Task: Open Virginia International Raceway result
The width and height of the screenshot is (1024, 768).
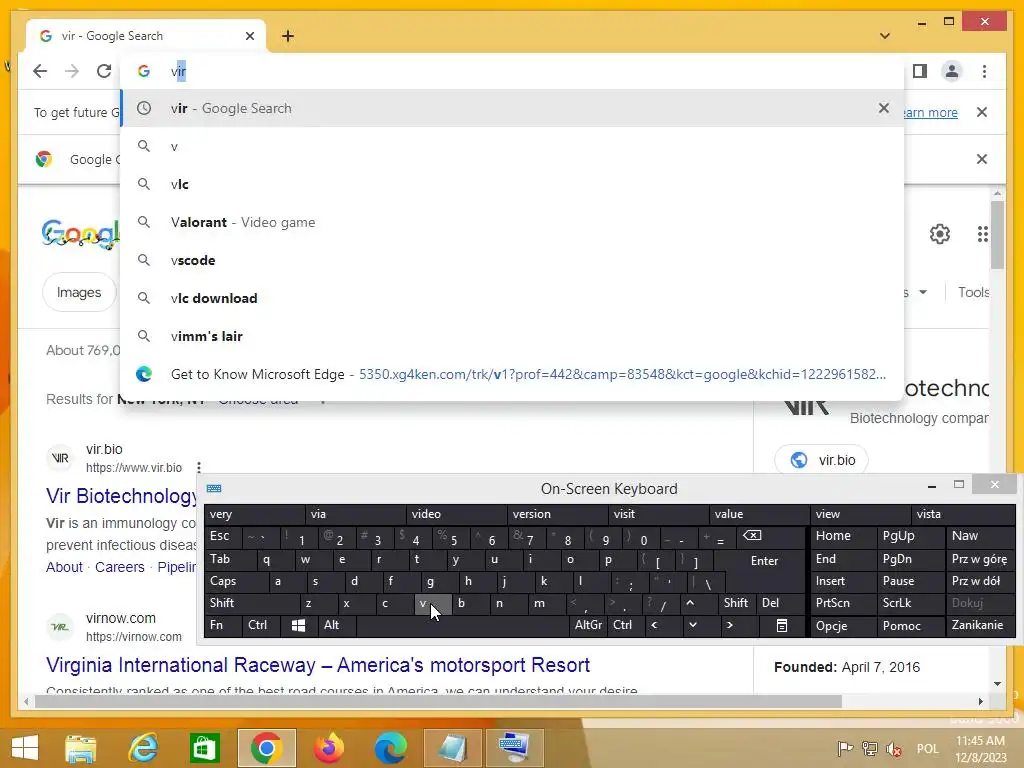Action: coord(318,665)
